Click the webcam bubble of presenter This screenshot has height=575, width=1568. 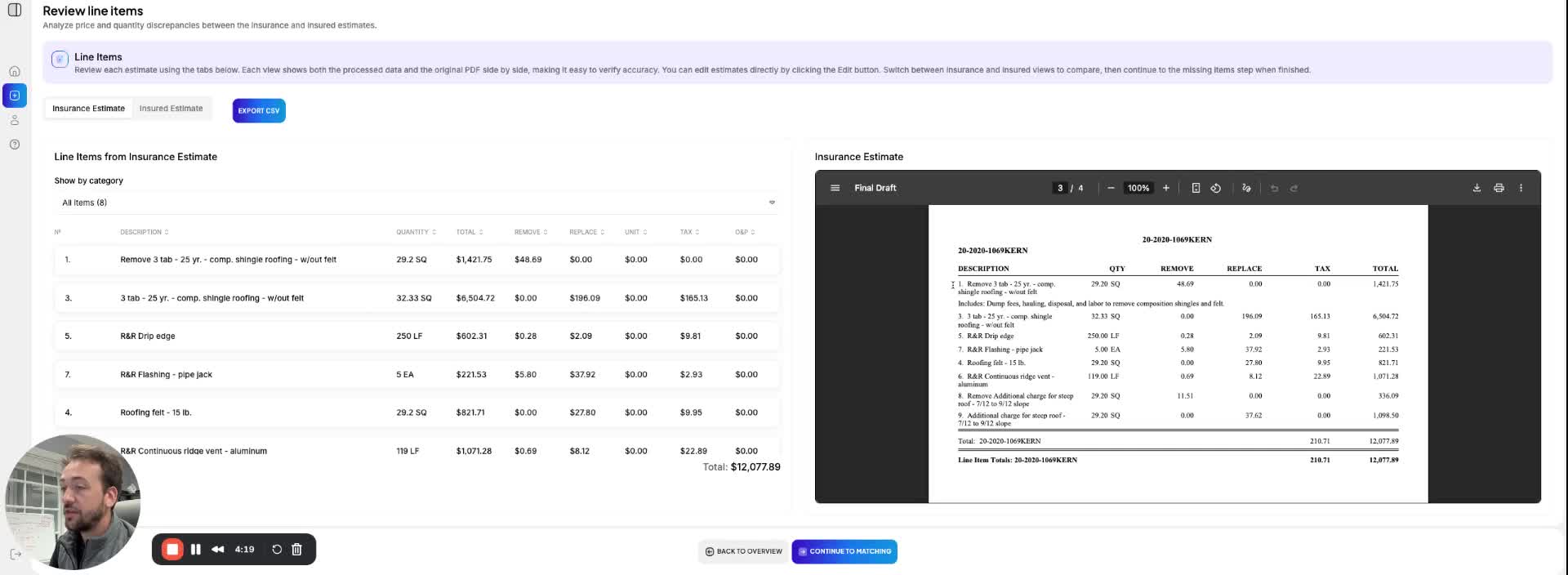(x=73, y=501)
